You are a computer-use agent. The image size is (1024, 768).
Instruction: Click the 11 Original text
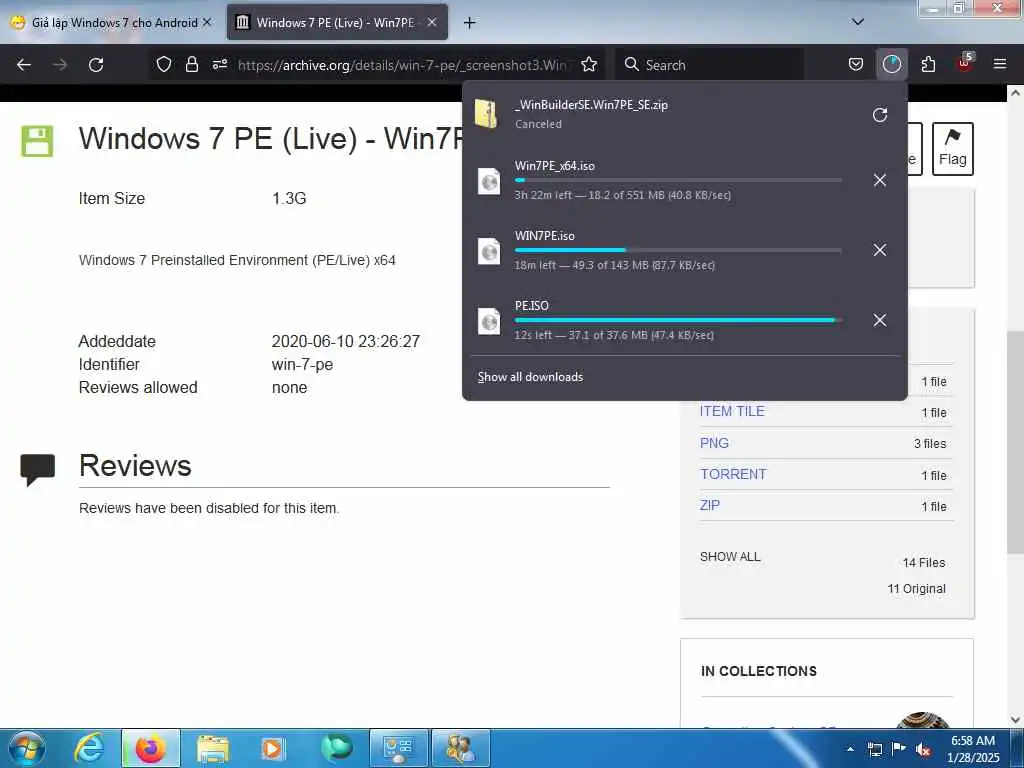[x=916, y=588]
